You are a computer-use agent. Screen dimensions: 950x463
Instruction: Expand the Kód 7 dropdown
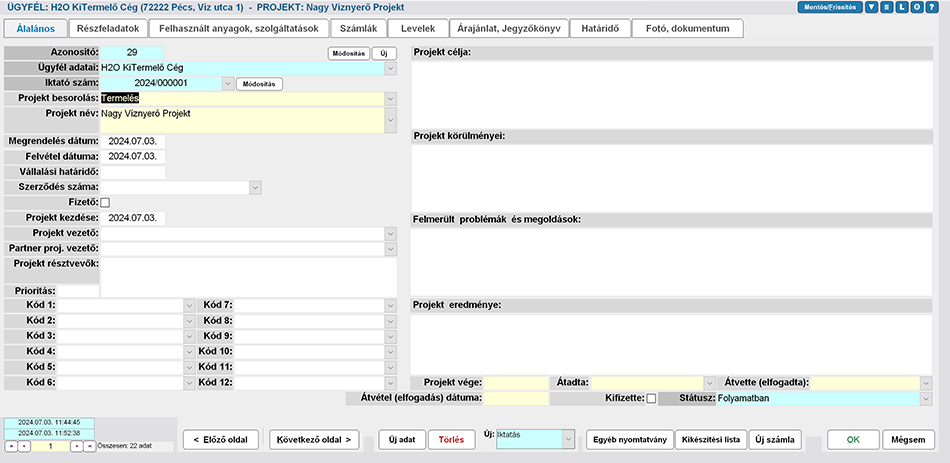click(391, 305)
